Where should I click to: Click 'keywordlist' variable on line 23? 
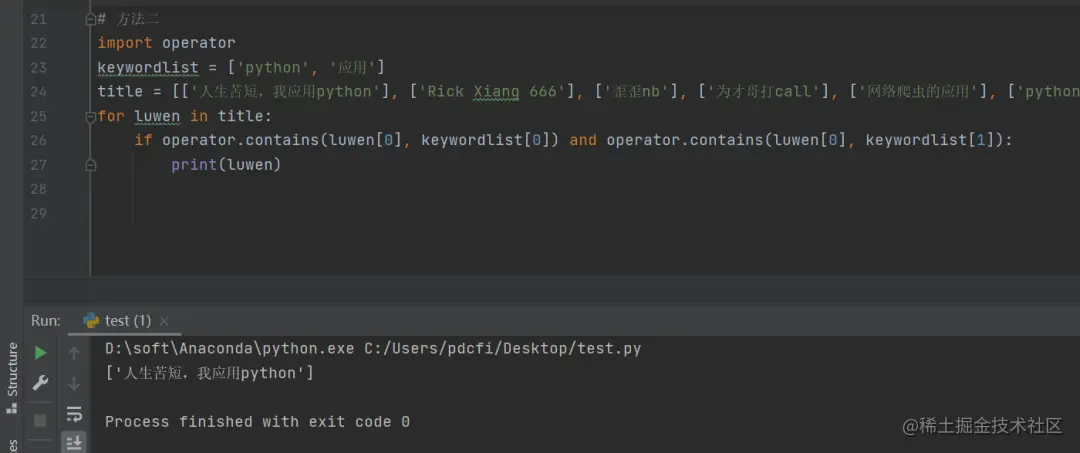(148, 67)
